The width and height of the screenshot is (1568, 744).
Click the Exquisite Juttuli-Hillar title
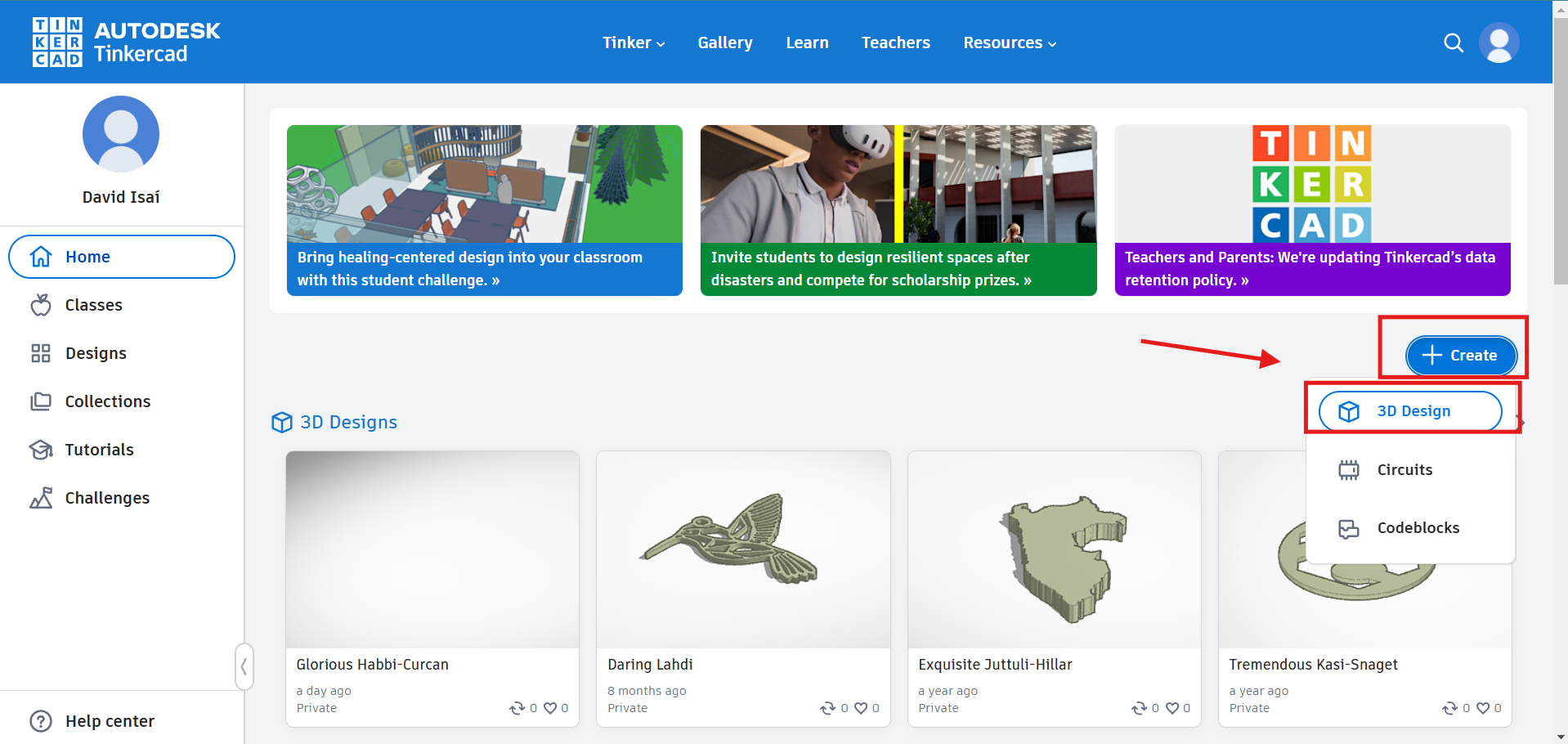tap(995, 665)
